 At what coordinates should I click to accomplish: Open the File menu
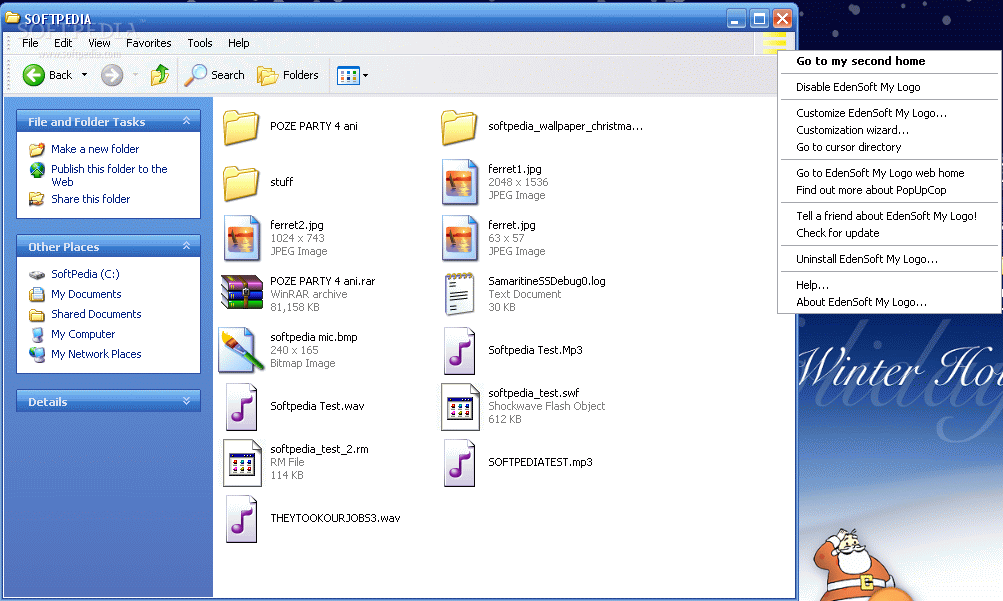(30, 43)
